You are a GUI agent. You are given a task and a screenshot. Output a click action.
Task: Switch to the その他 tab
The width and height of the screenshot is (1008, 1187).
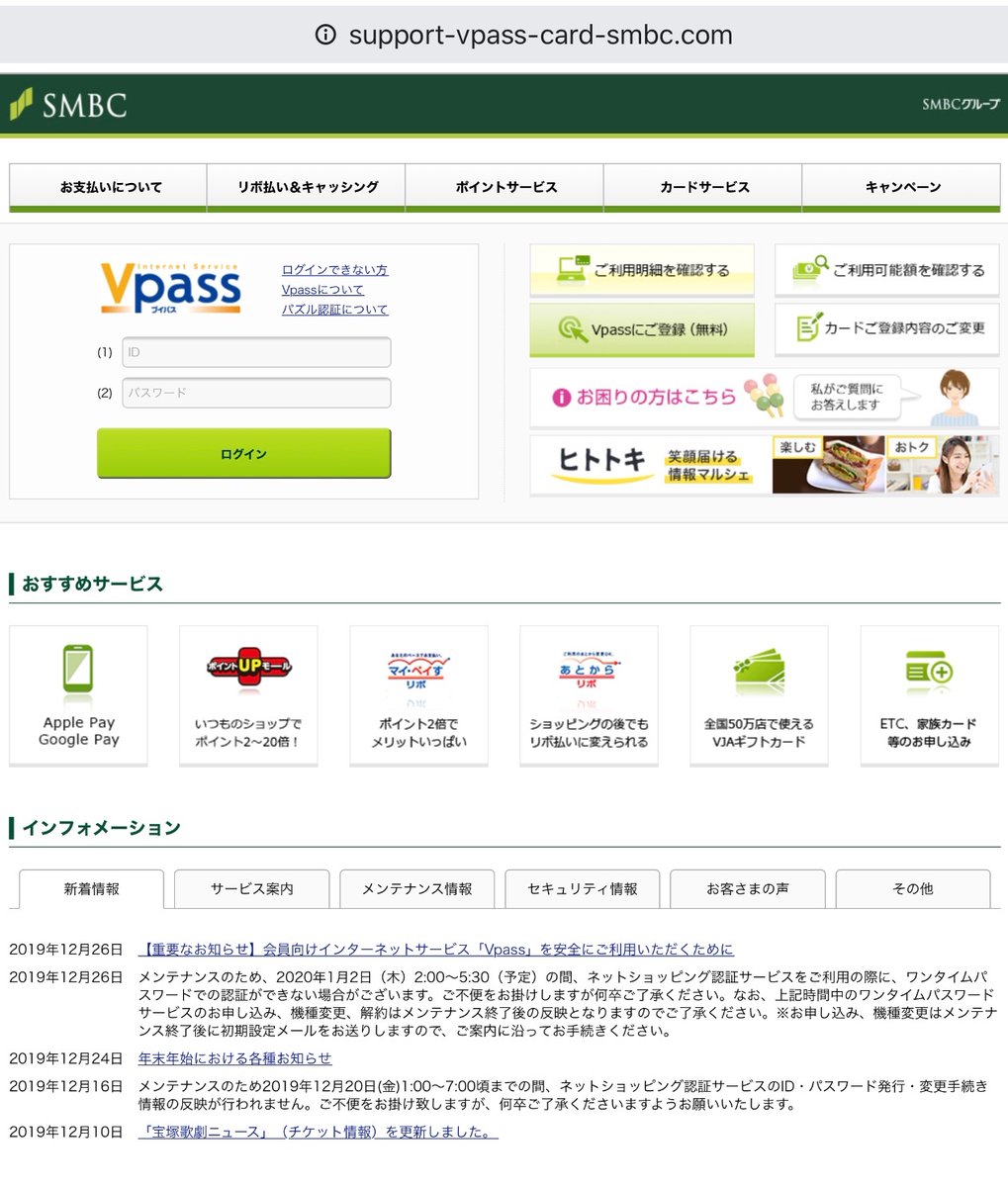click(912, 889)
